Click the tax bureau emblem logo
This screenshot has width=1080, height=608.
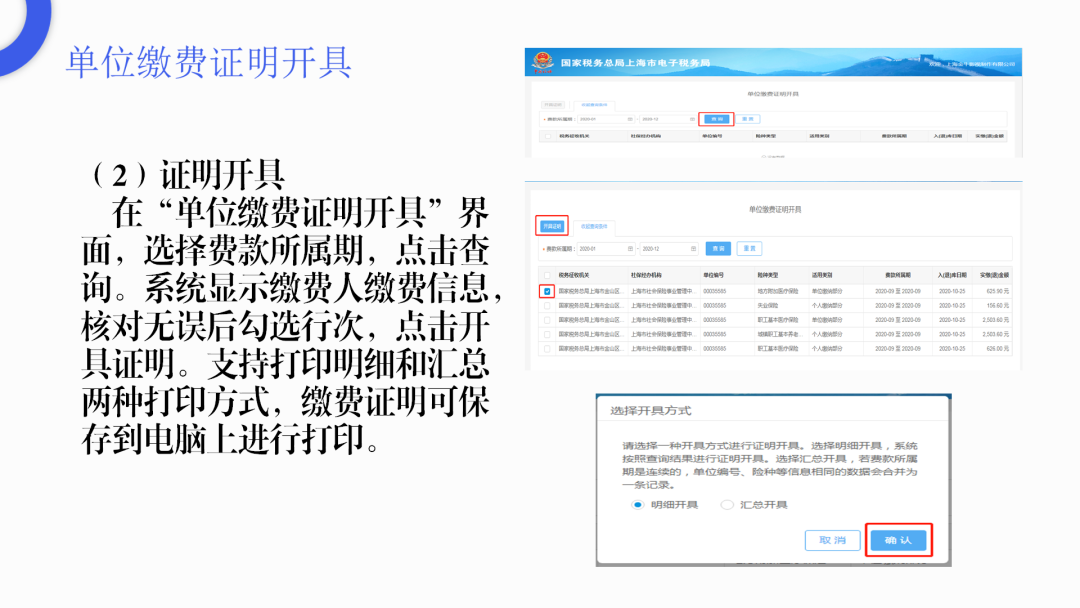tap(543, 62)
